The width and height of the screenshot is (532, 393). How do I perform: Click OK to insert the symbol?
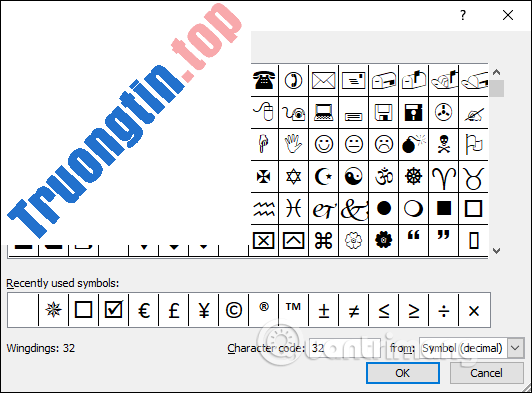[403, 373]
